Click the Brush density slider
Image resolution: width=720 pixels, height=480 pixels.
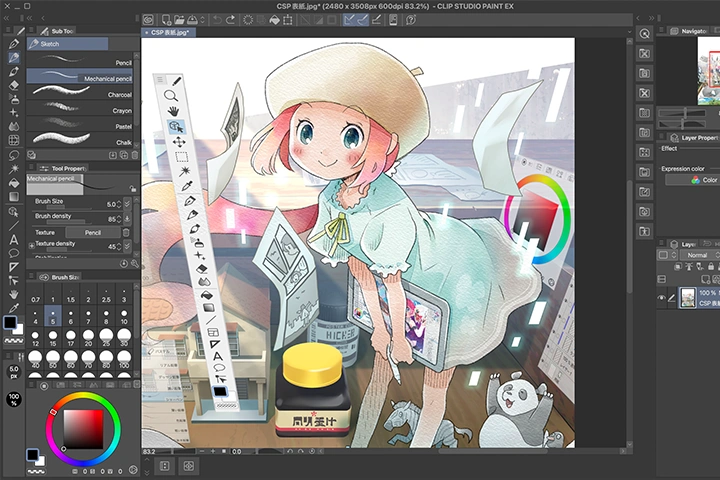[69, 222]
